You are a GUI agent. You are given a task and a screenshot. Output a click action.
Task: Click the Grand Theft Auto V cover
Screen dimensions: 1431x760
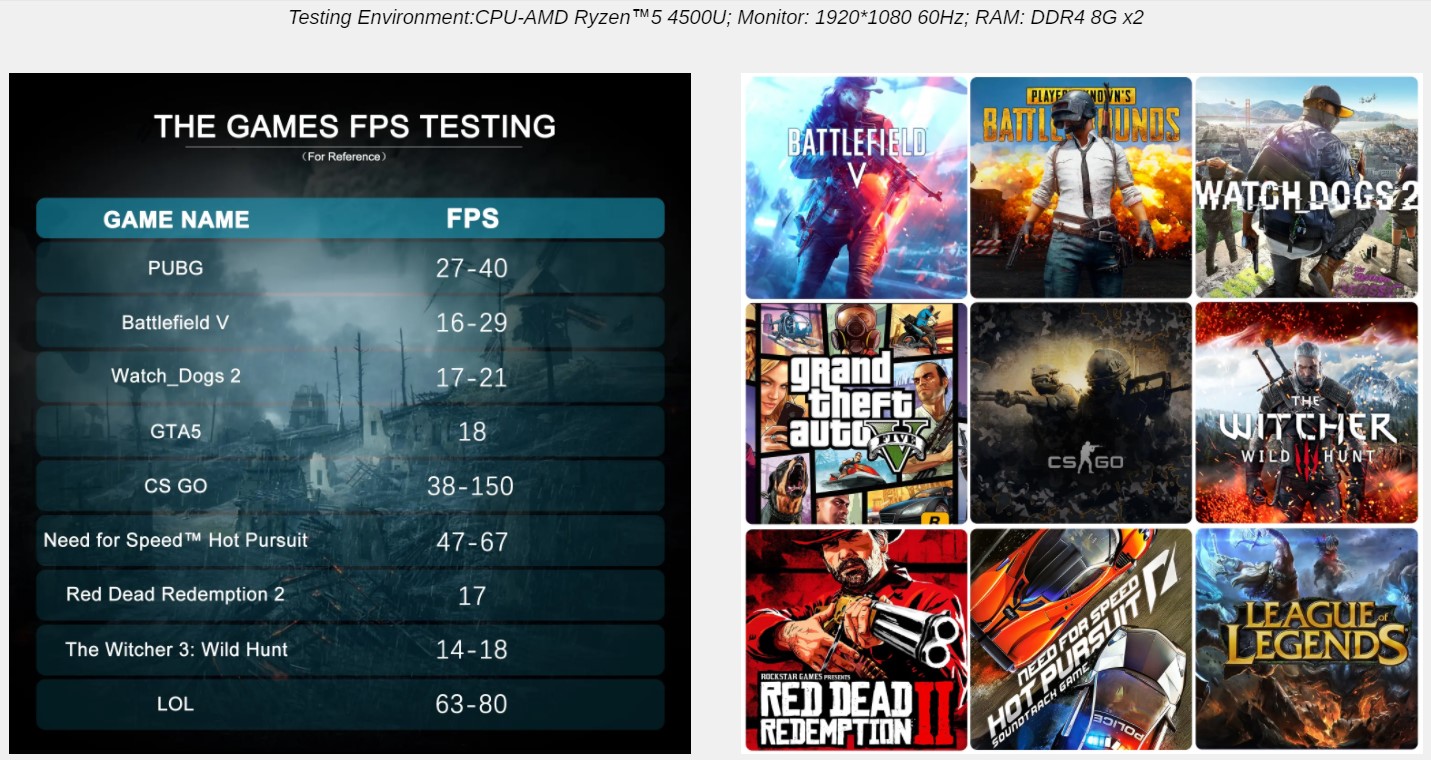click(x=856, y=413)
